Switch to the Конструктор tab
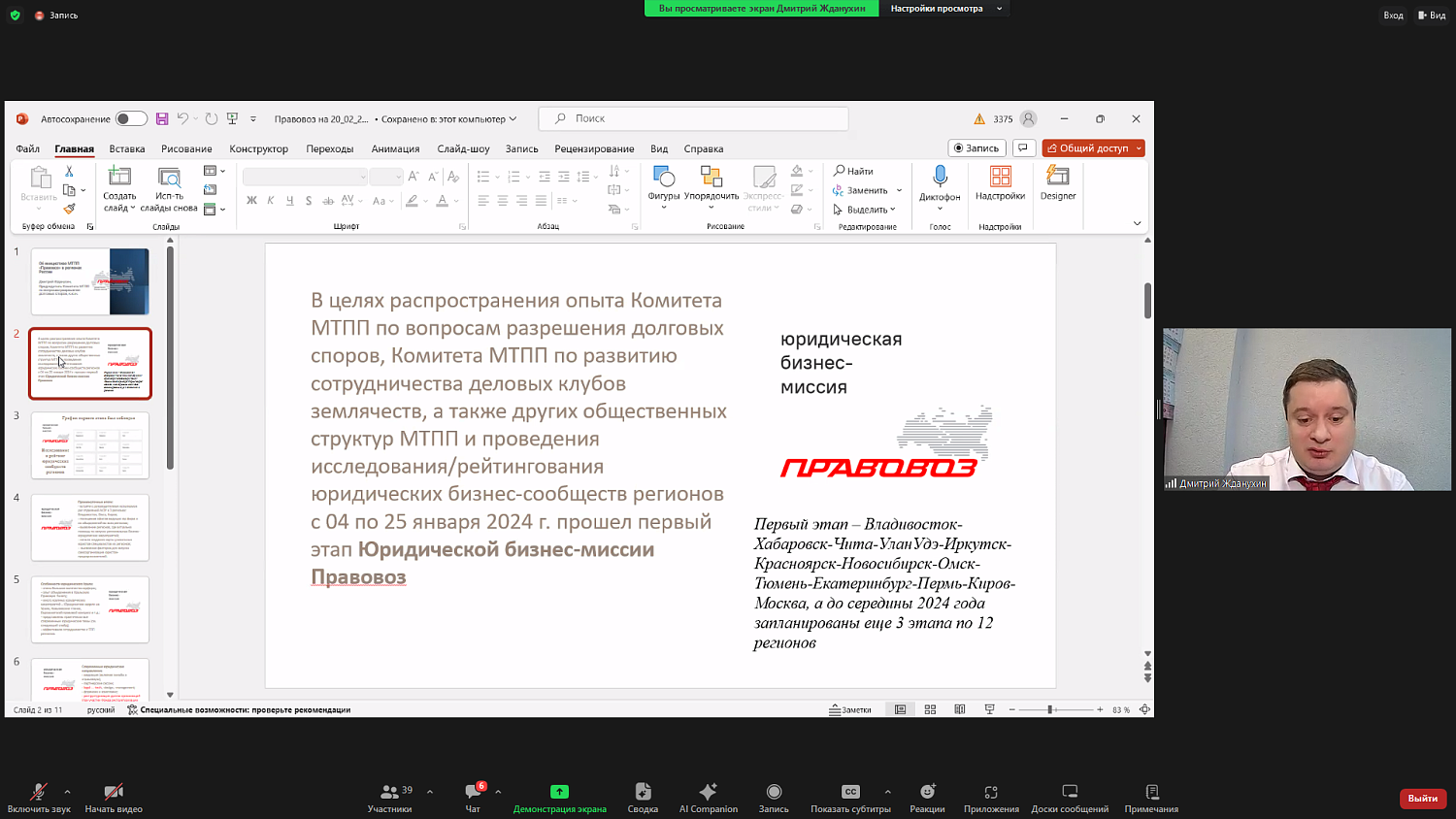Image resolution: width=1456 pixels, height=819 pixels. [258, 148]
